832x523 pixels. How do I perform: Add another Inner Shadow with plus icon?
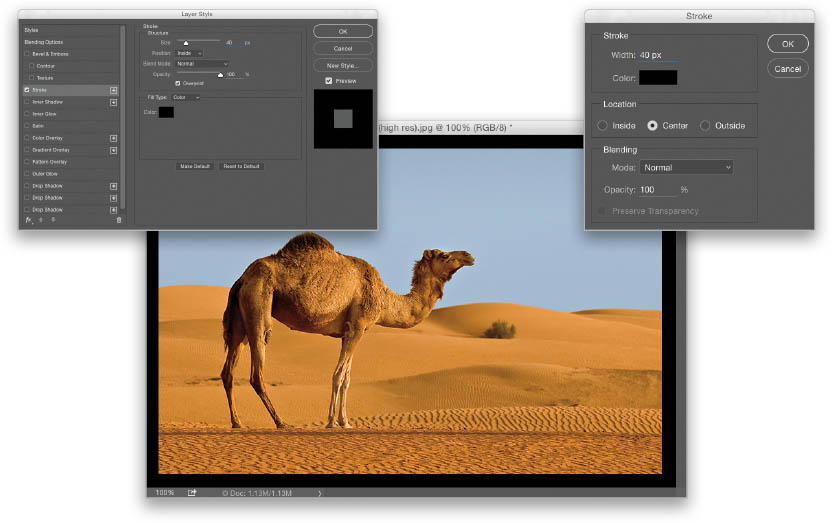pos(113,102)
